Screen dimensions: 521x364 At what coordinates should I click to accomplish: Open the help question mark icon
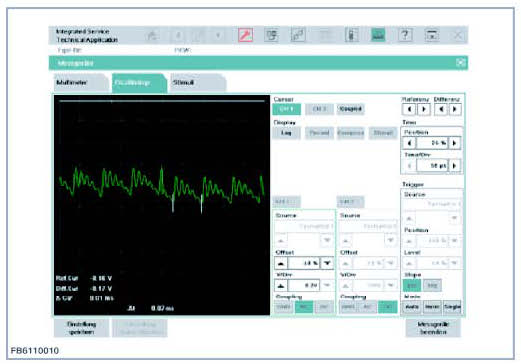(405, 35)
